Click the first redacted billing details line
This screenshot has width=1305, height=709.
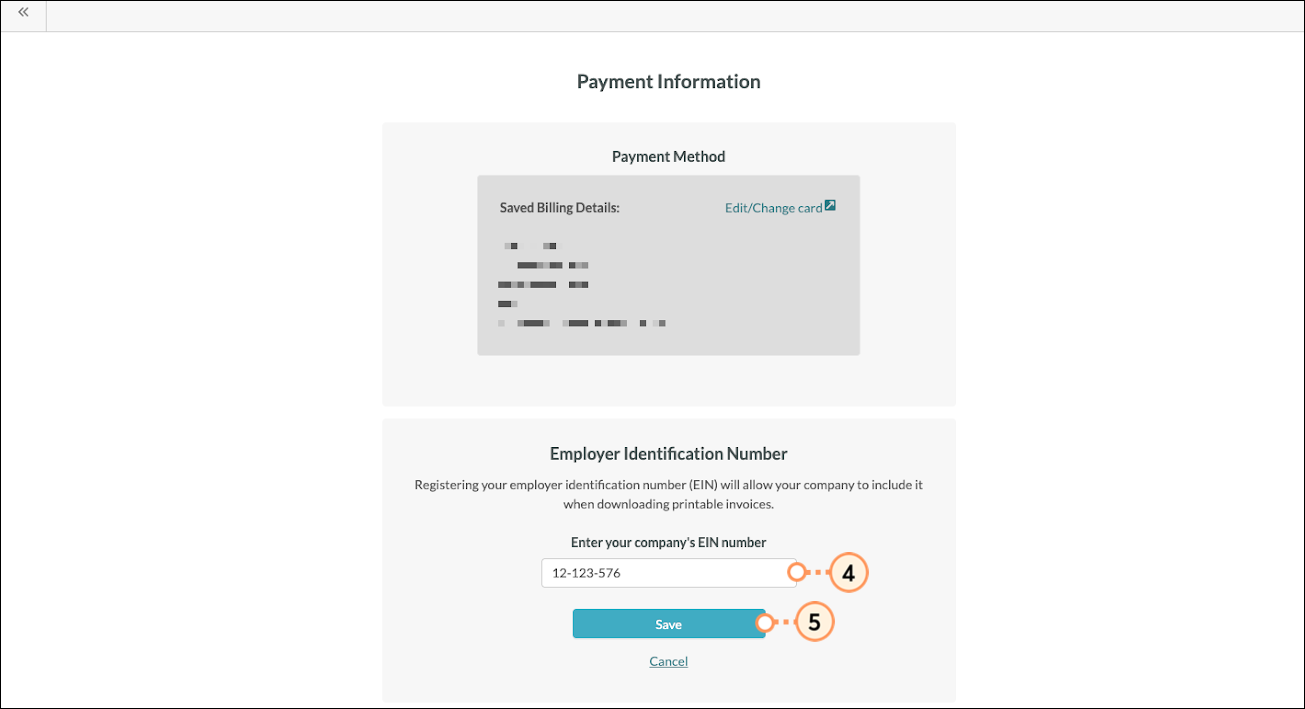coord(531,245)
